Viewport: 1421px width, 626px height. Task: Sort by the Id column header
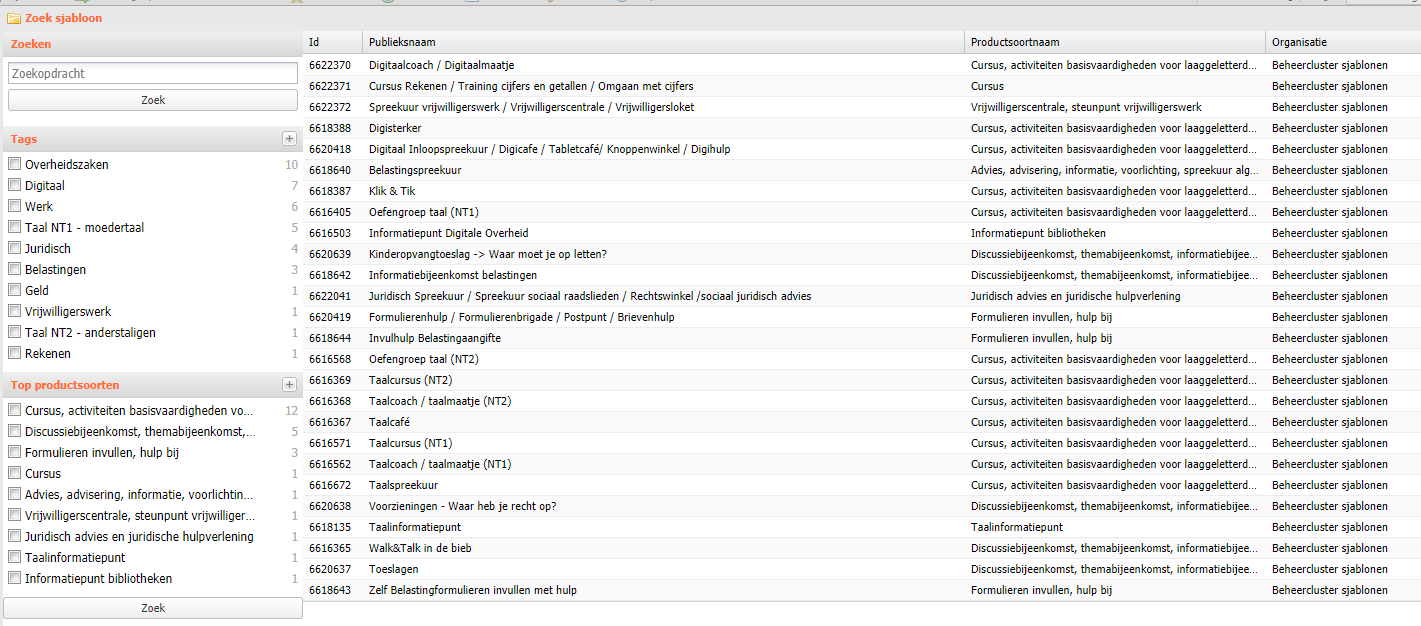pyautogui.click(x=333, y=42)
